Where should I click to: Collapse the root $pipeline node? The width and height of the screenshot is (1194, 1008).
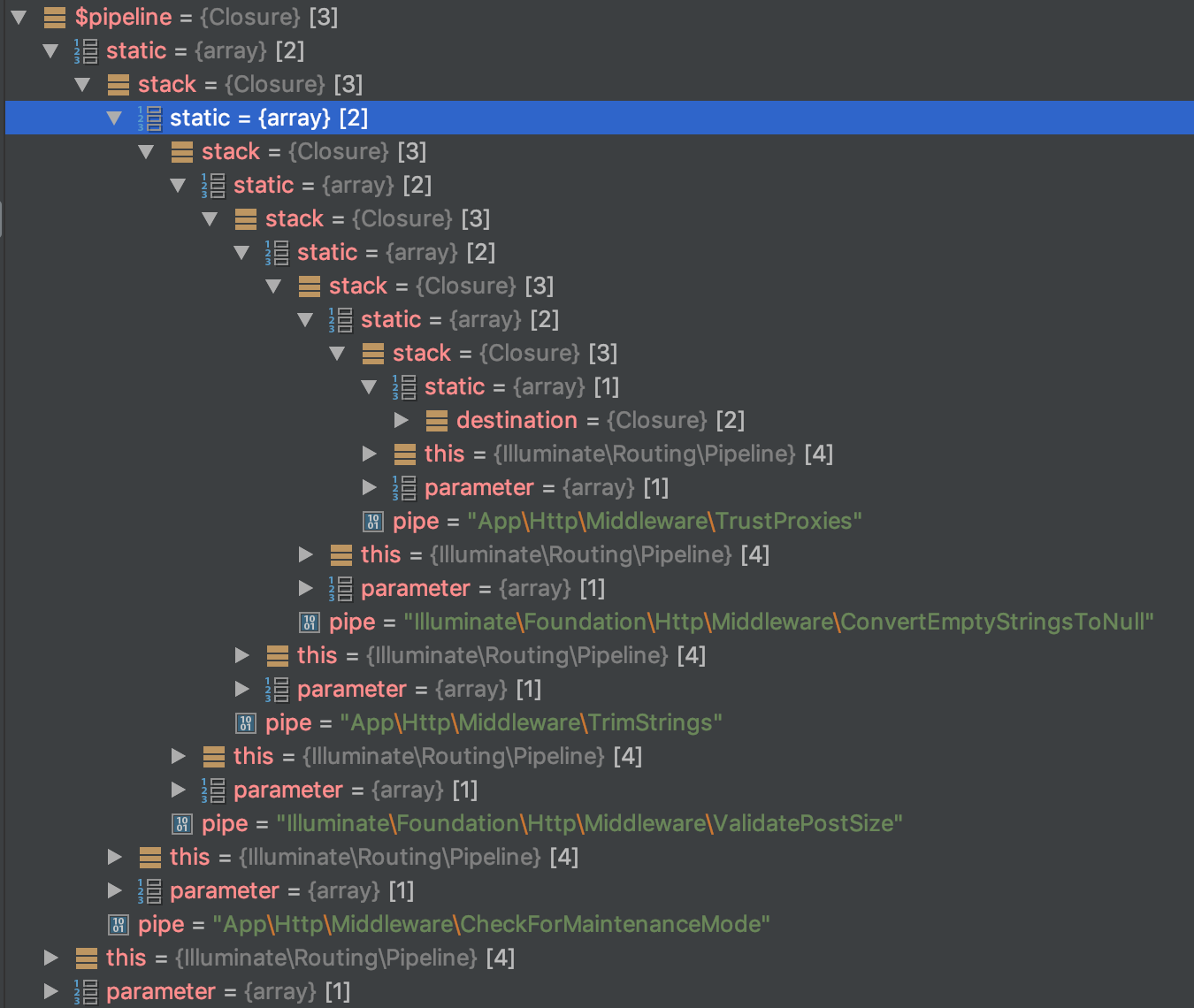tap(19, 17)
